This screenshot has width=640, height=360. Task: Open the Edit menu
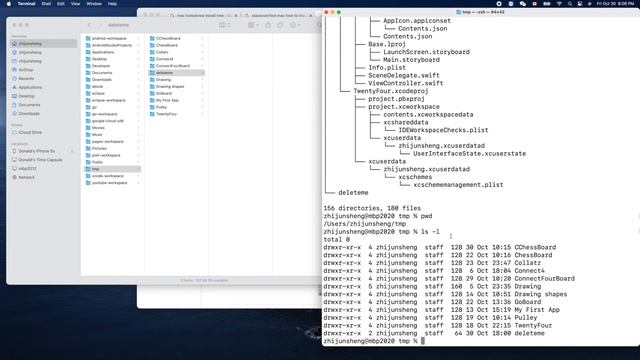click(61, 4)
